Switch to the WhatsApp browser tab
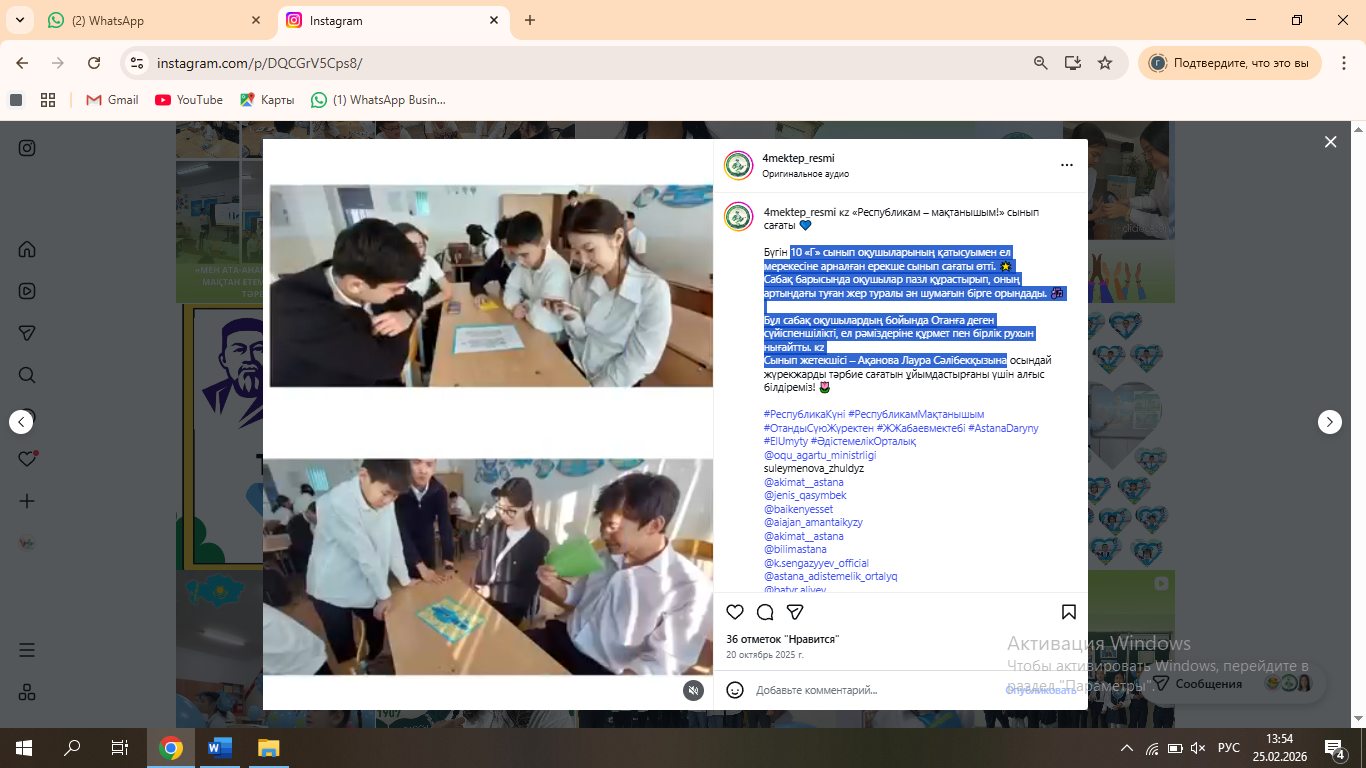The image size is (1366, 768). pyautogui.click(x=150, y=20)
